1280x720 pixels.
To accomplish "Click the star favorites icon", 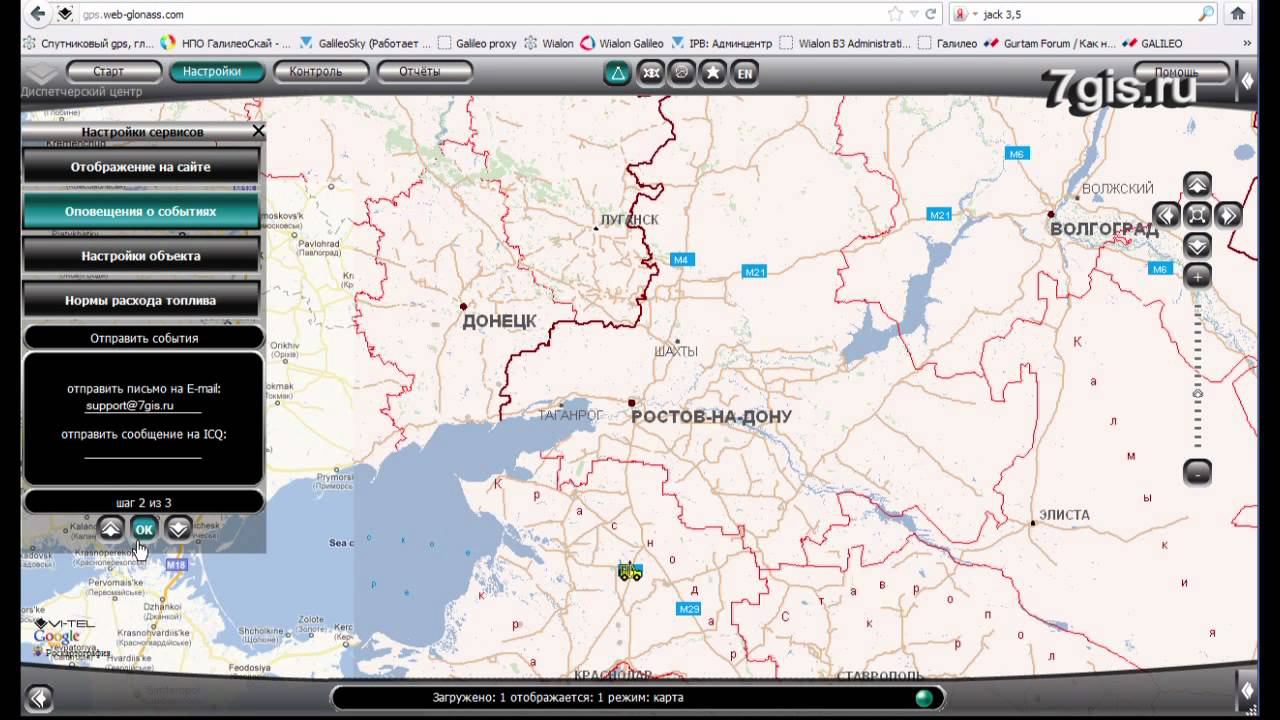I will coord(712,73).
